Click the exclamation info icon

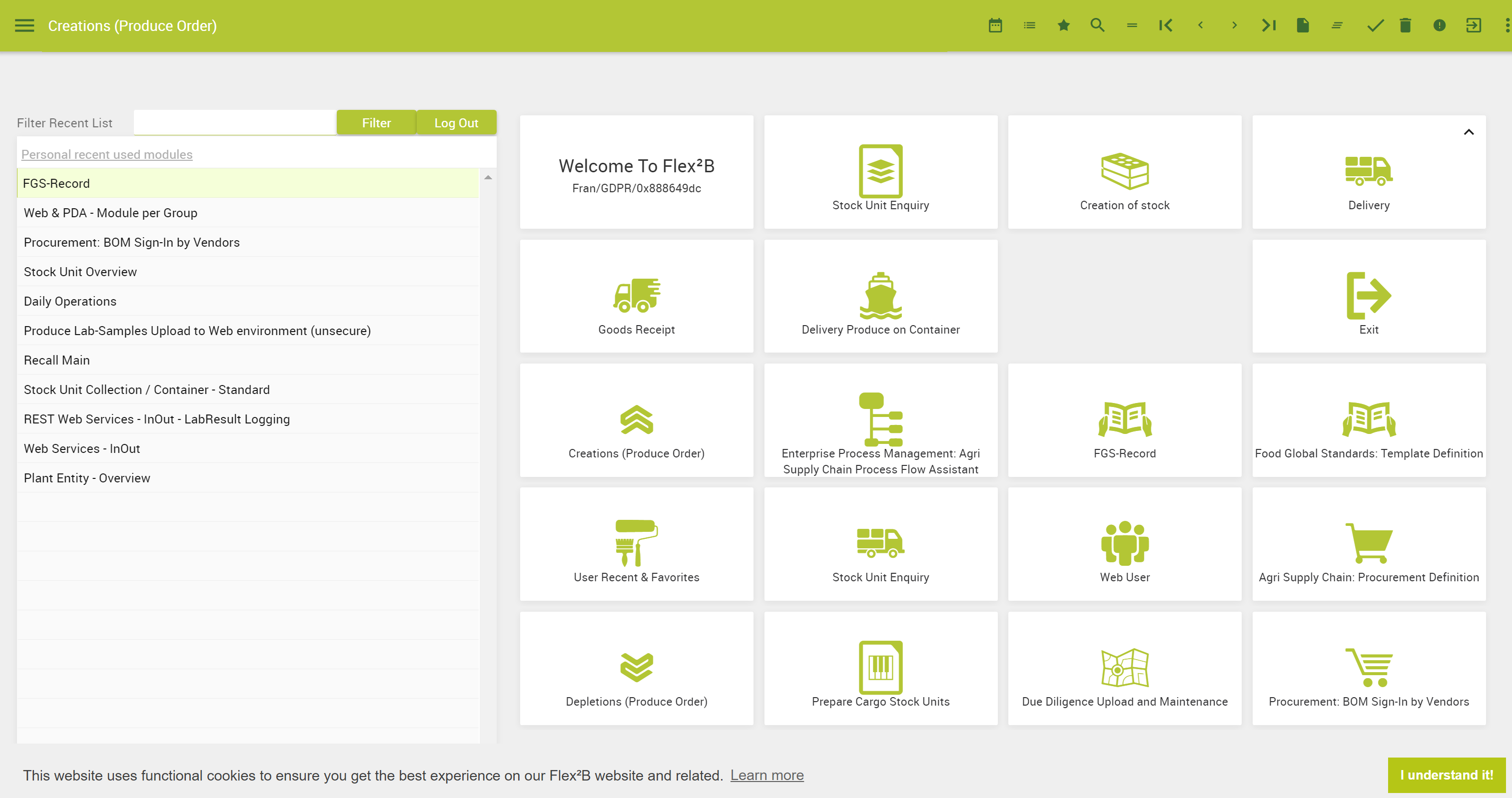click(x=1439, y=26)
